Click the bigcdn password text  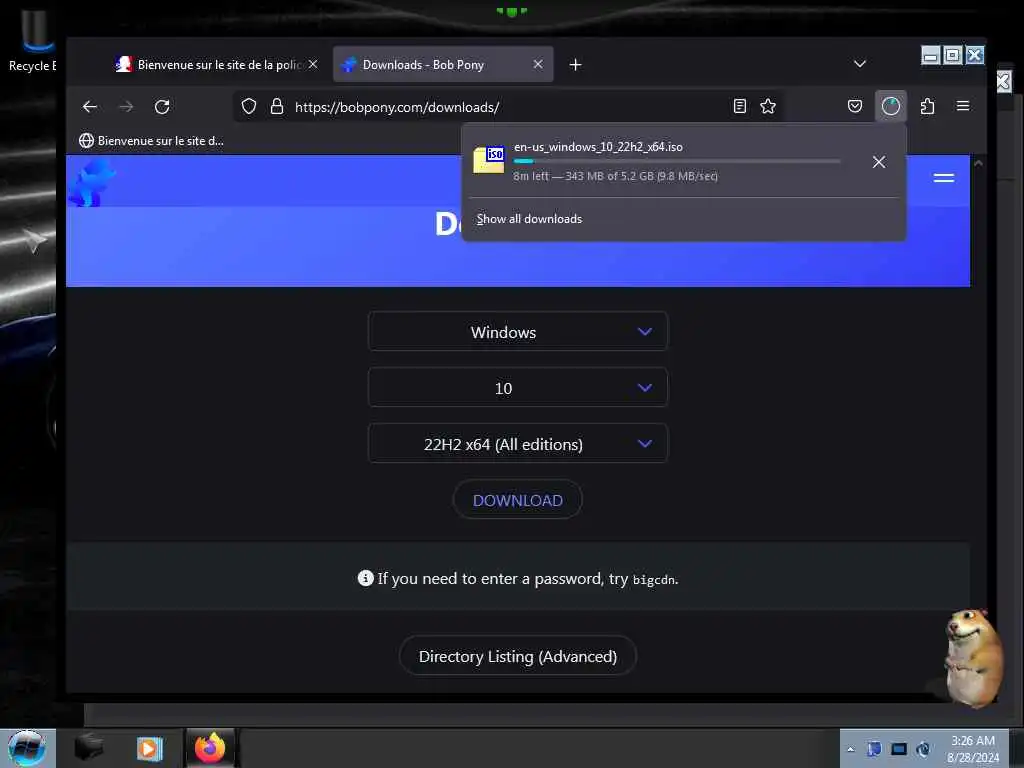[654, 580]
